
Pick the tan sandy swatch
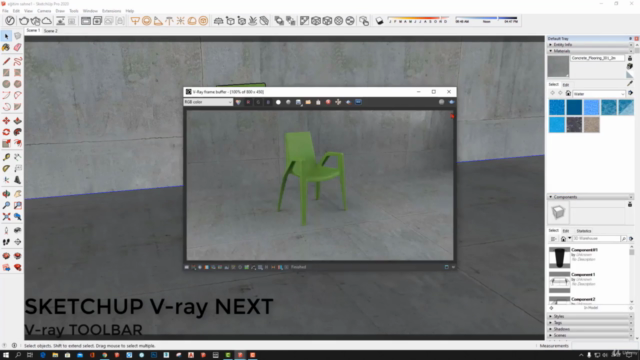(591, 124)
